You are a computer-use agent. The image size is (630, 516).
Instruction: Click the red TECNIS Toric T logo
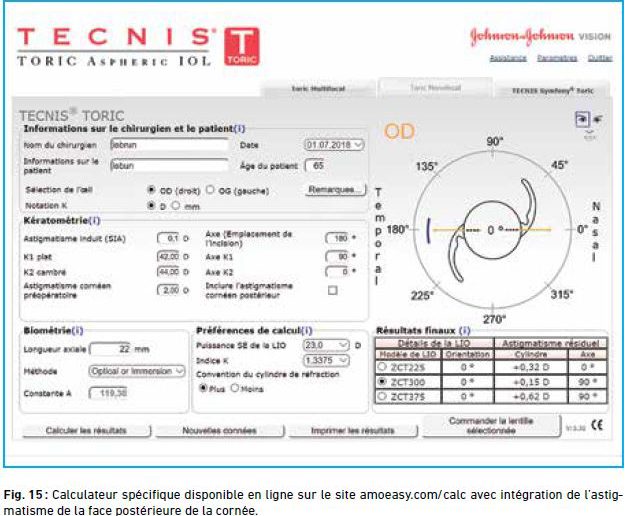[241, 46]
